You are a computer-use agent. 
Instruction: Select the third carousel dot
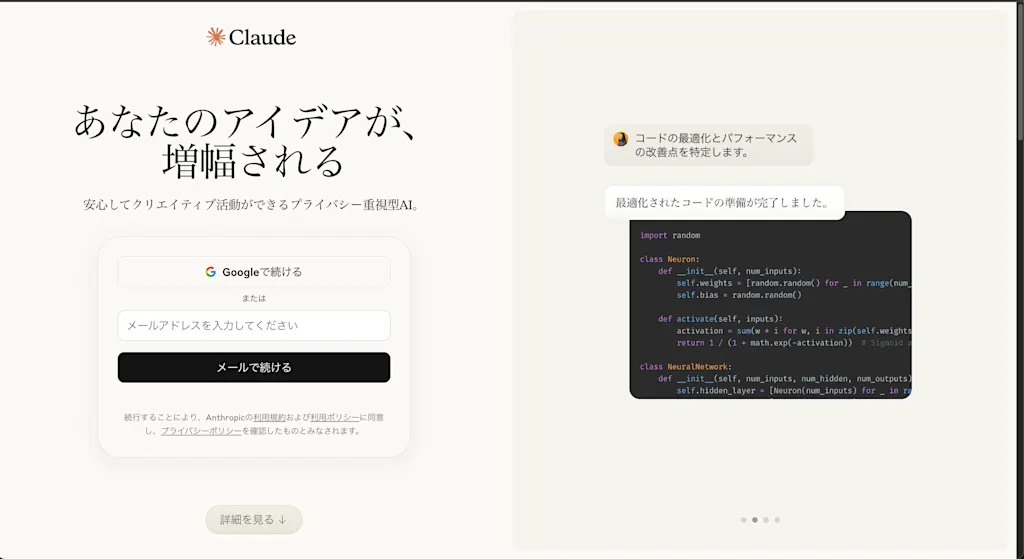click(766, 520)
